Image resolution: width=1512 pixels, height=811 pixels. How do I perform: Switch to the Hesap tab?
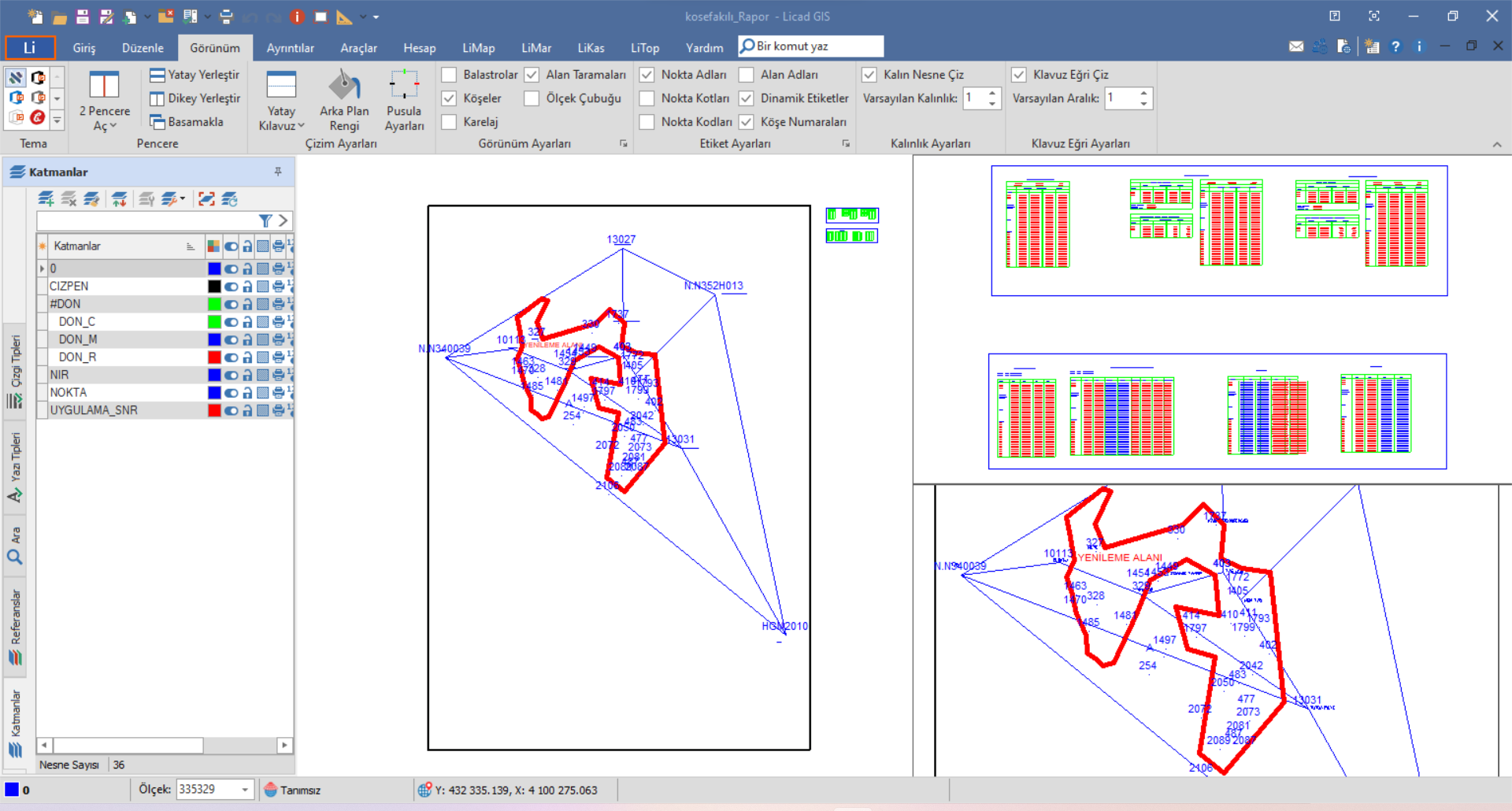(420, 48)
